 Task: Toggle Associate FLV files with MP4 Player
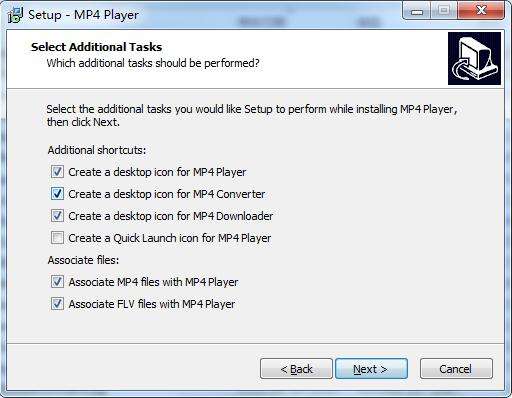57,304
